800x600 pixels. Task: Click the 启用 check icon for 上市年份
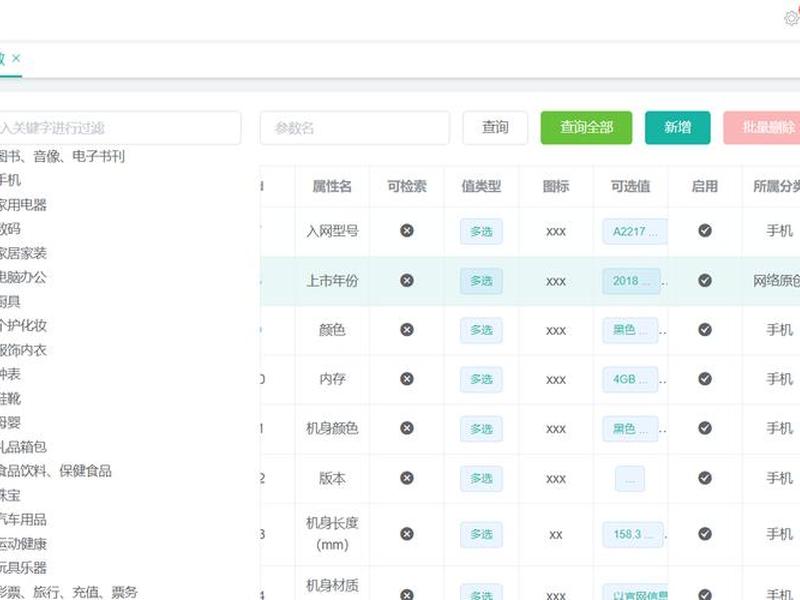point(705,281)
